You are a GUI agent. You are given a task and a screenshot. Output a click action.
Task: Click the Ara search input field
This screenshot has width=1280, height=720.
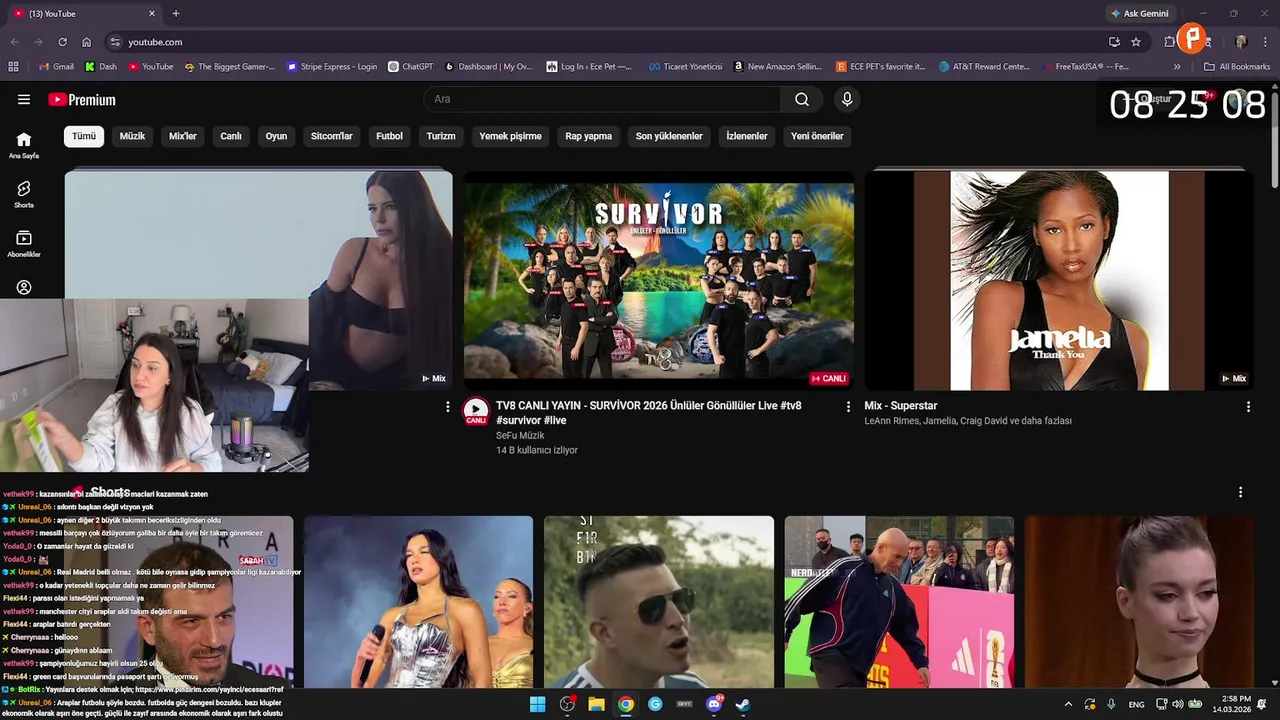[x=602, y=99]
